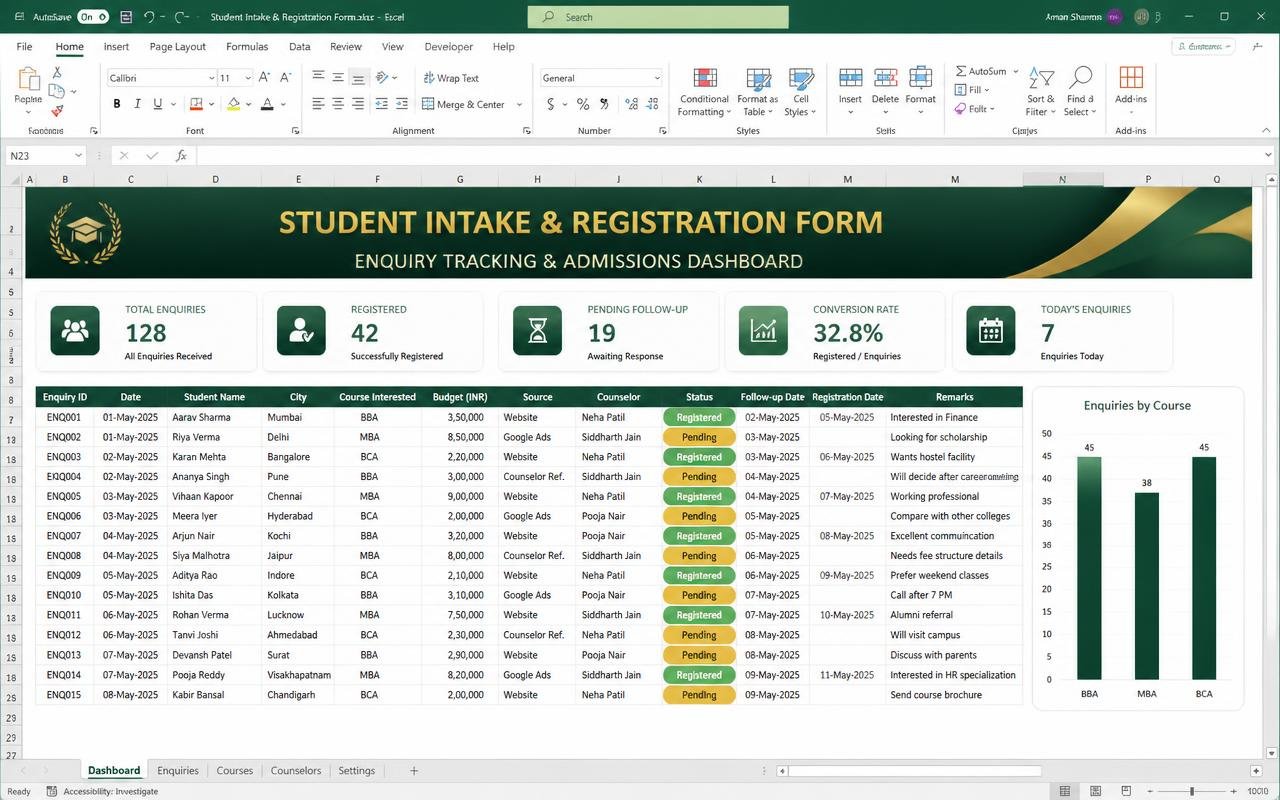Screen dimensions: 1280x800
Task: Open the General number format dropdown
Action: [x=657, y=78]
